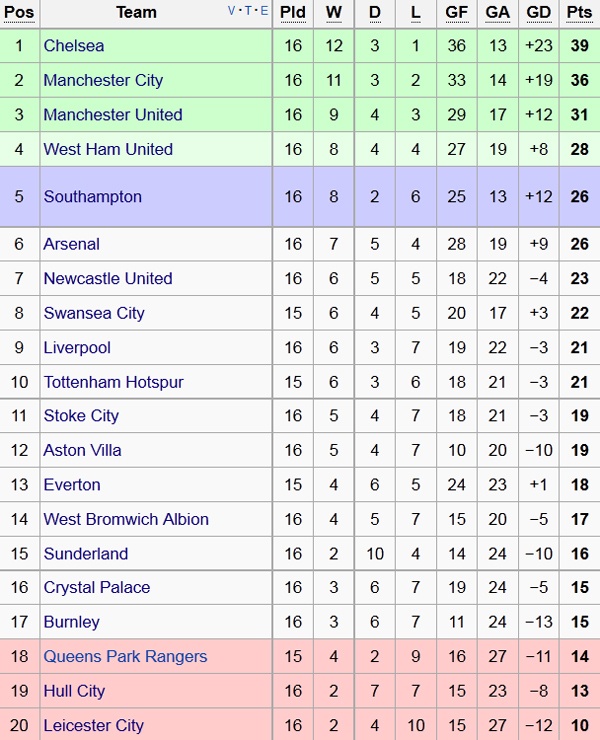The height and width of the screenshot is (740, 600).
Task: Click the Liverpool link
Action: 77,348
